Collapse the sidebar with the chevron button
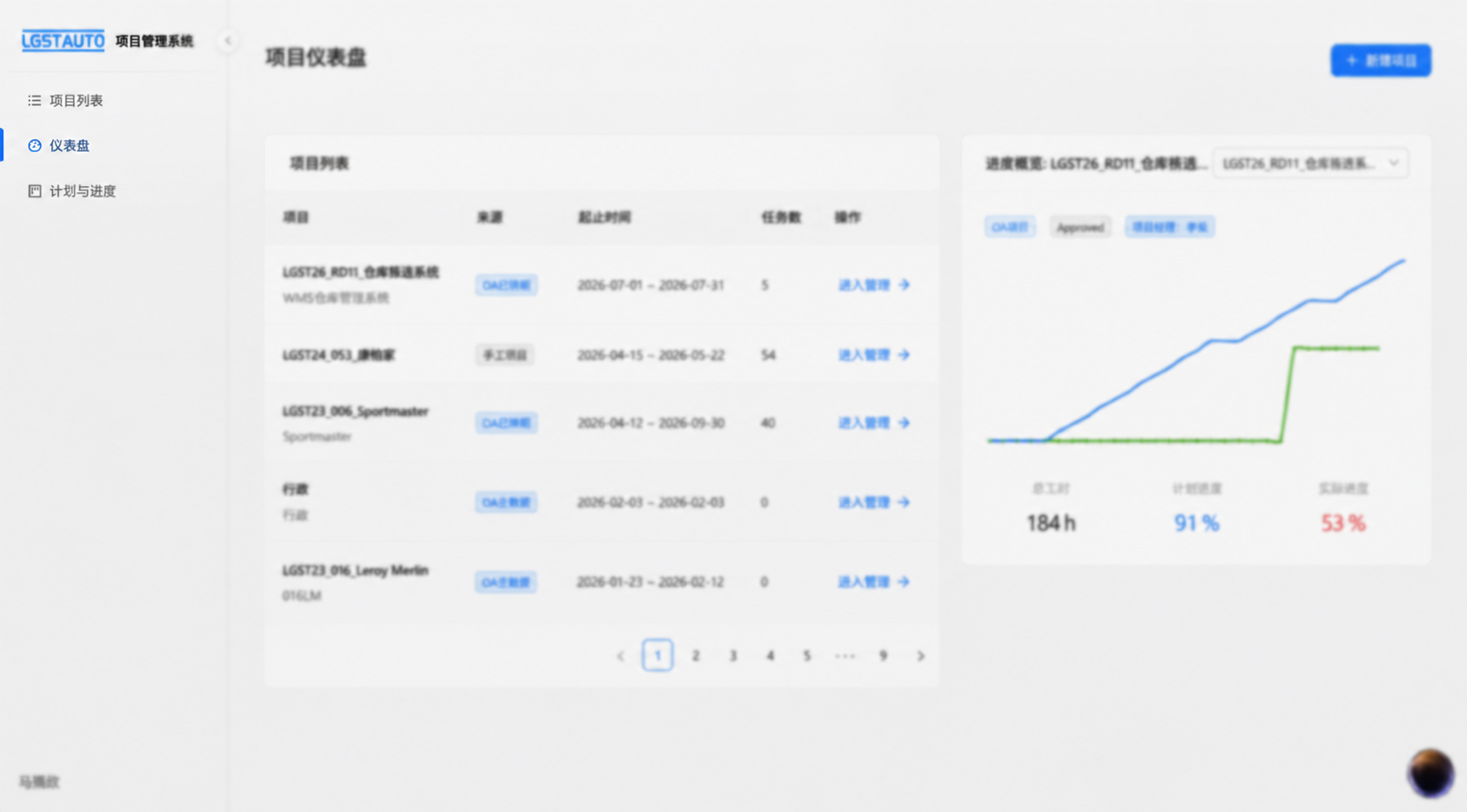This screenshot has width=1467, height=812. tap(227, 40)
